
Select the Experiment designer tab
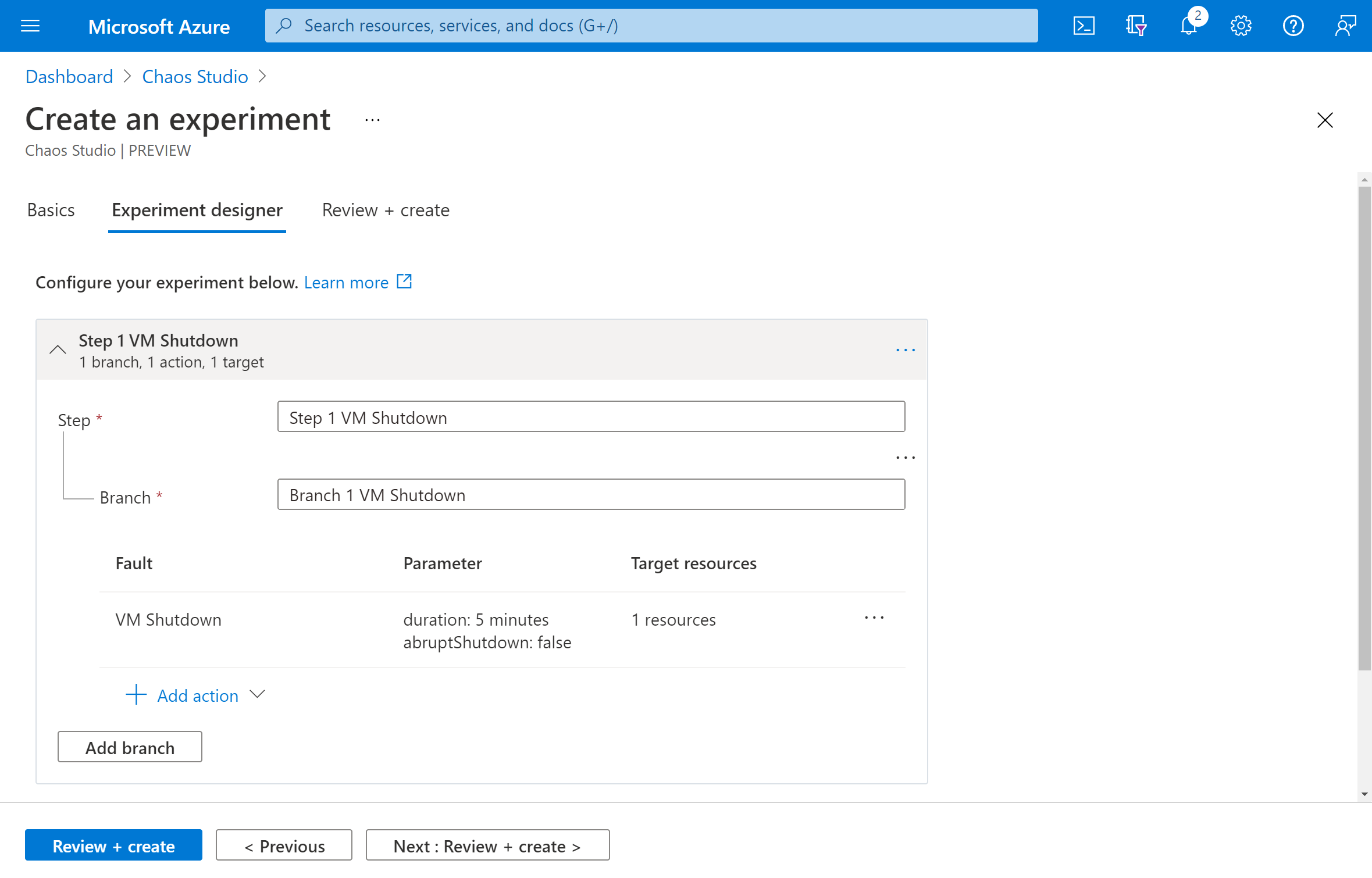[196, 210]
